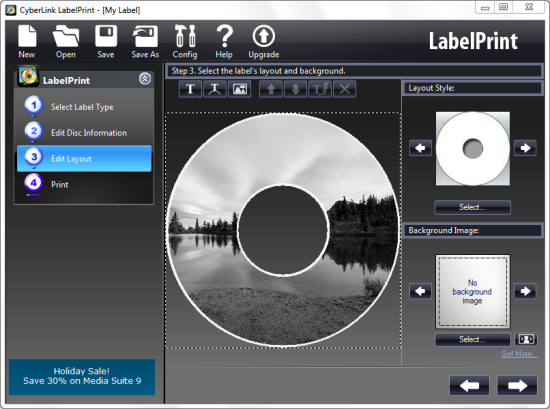
Task: Open an existing label file
Action: click(66, 41)
